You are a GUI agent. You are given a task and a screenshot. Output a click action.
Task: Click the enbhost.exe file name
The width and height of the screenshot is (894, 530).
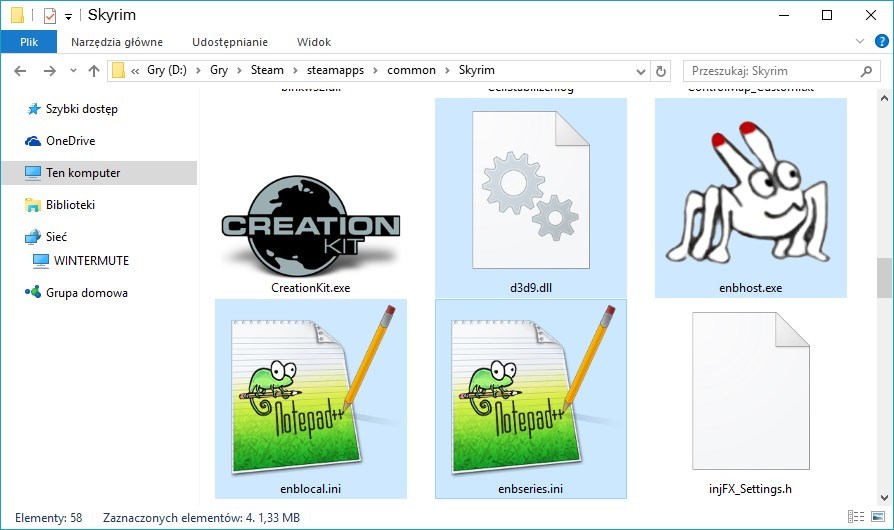(x=750, y=288)
